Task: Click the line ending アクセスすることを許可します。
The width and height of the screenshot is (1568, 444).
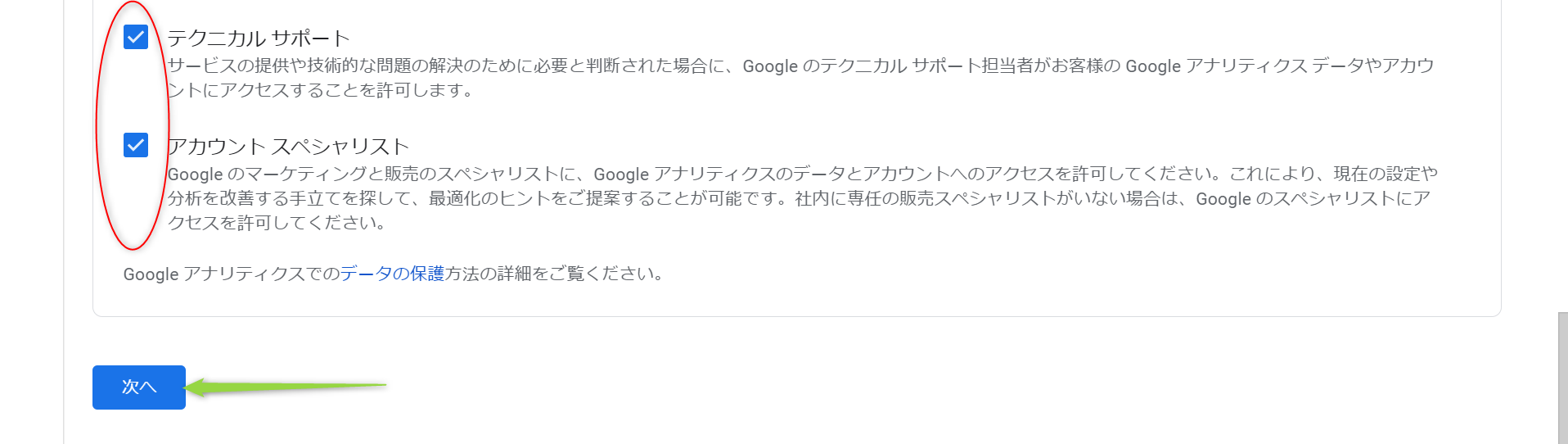Action: [x=321, y=90]
